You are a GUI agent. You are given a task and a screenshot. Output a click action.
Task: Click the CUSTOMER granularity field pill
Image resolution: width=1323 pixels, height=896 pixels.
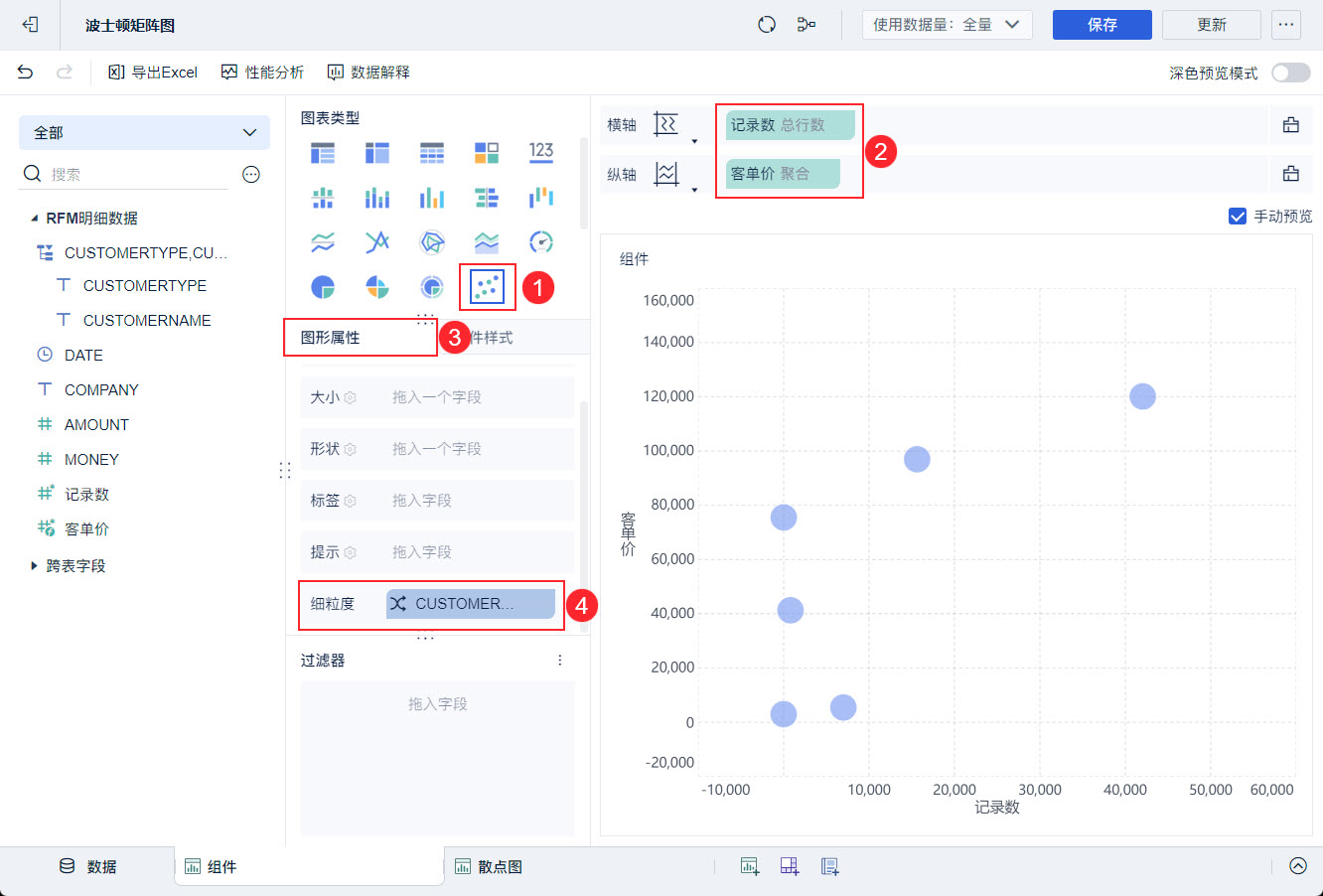click(x=471, y=604)
